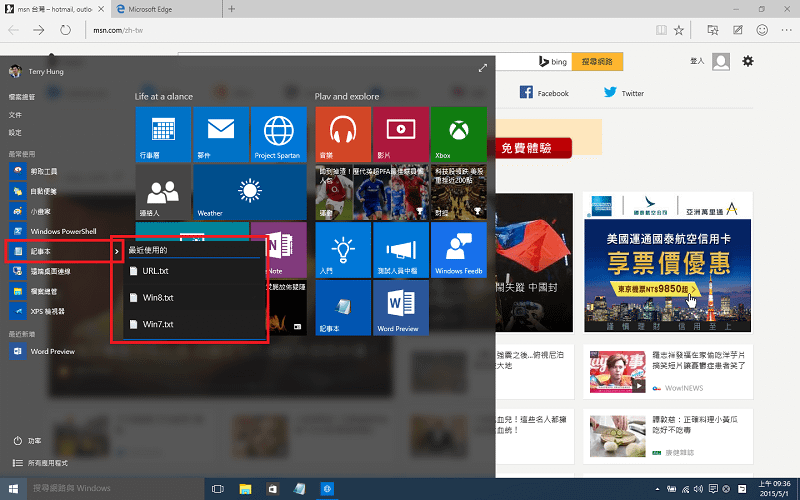This screenshot has height=500, width=800.
Task: Click the 搜尋網路 Bing search button
Action: (597, 61)
